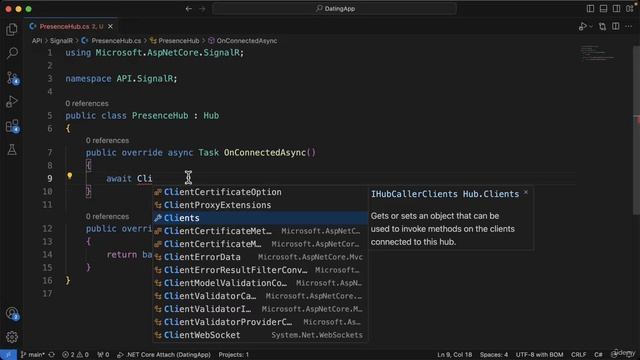
Task: Open the Accounts menu icon
Action: point(12,313)
